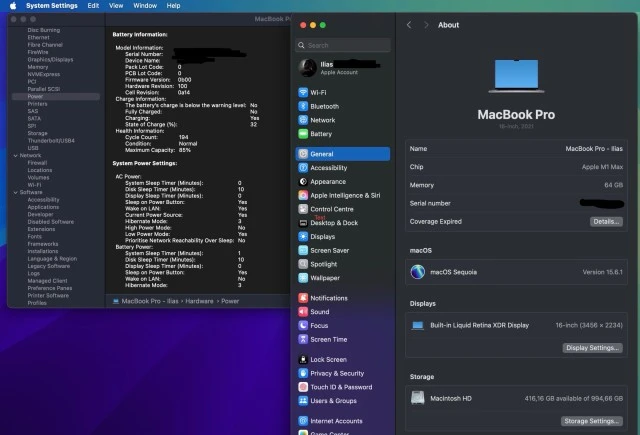
Task: Open Apple Intelligence & Siri icon
Action: [303, 195]
